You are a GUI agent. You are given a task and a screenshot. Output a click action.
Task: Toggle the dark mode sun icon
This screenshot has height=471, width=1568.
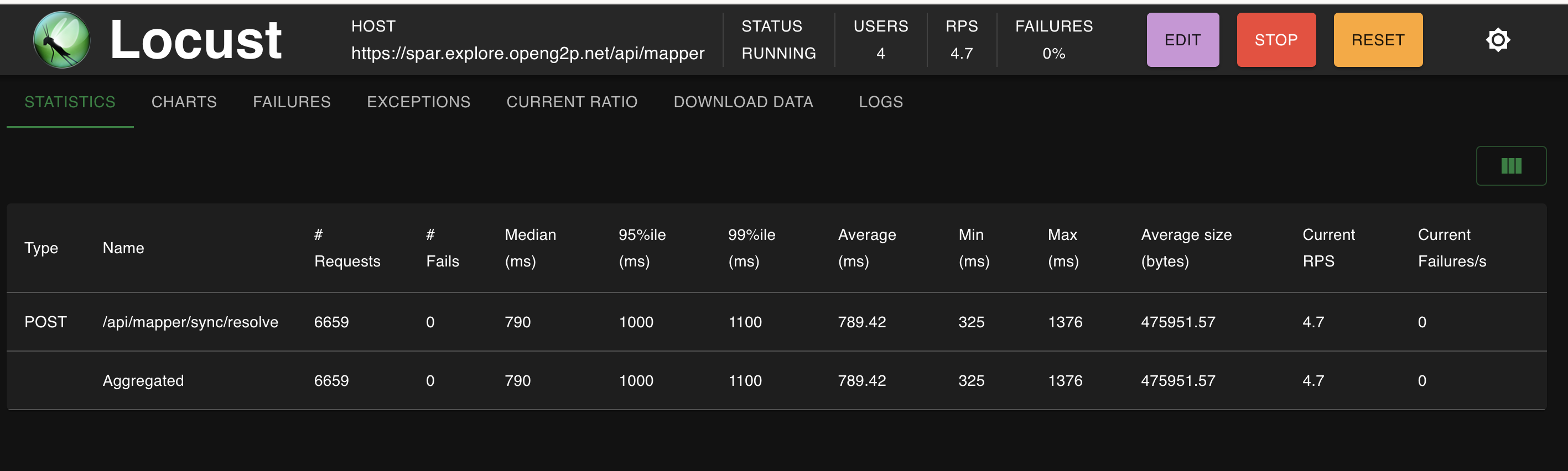click(x=1497, y=40)
